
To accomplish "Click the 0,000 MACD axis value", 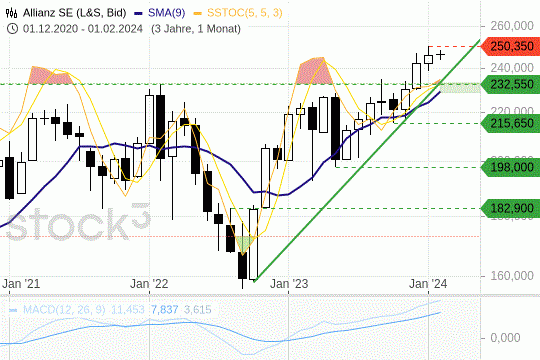I will pyautogui.click(x=505, y=338).
